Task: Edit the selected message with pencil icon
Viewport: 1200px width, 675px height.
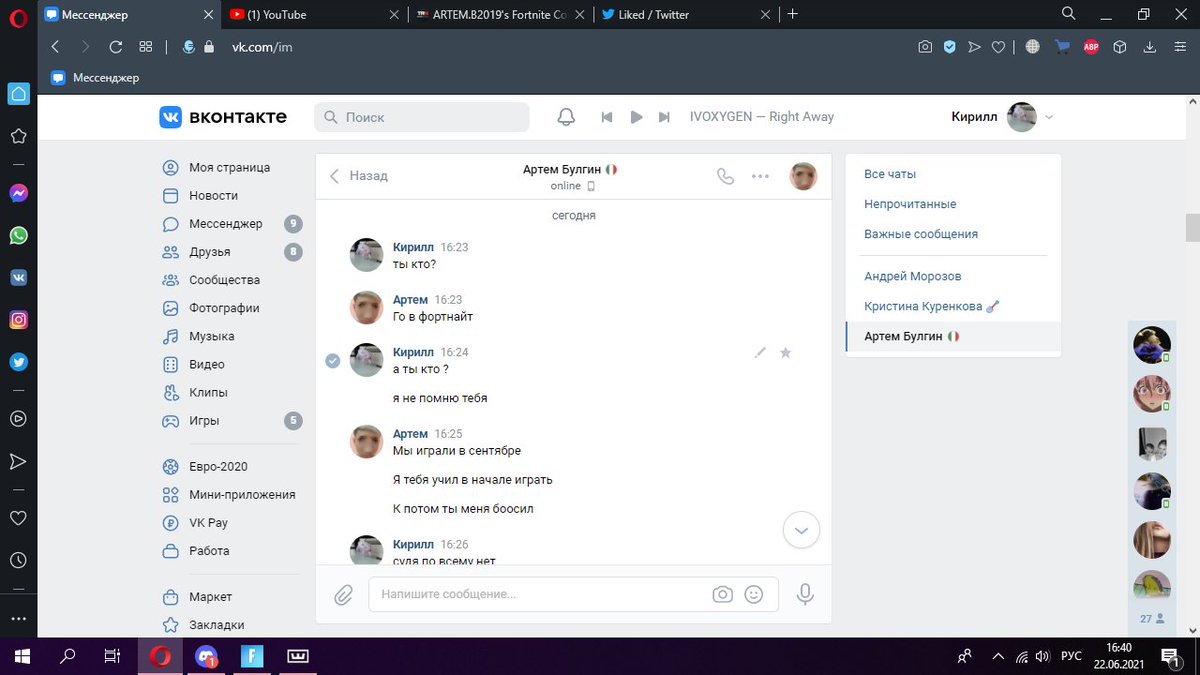Action: pos(760,352)
